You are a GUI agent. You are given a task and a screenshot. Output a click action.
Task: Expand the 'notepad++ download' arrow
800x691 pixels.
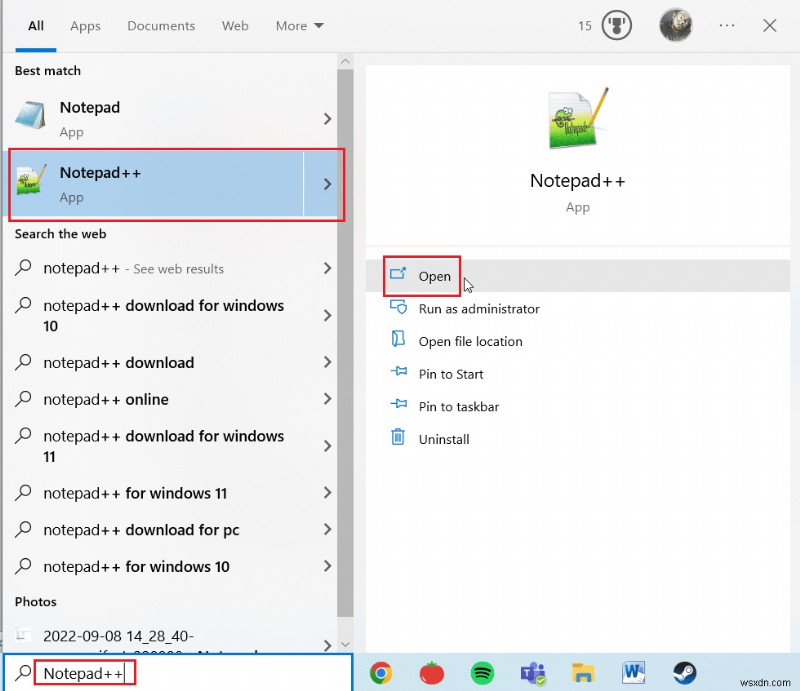click(x=327, y=362)
